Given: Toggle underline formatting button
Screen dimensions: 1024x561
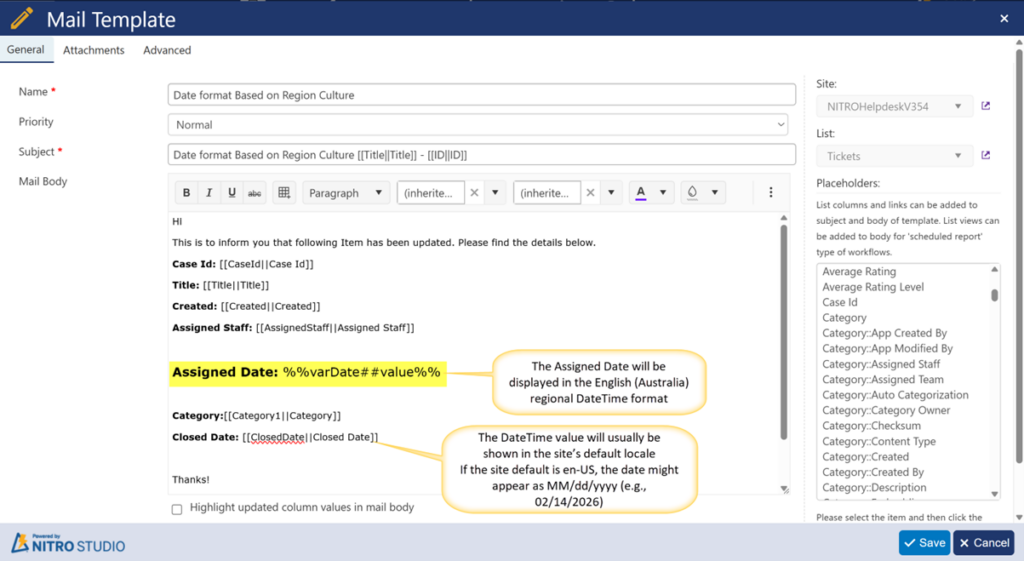Looking at the screenshot, I should (x=232, y=193).
